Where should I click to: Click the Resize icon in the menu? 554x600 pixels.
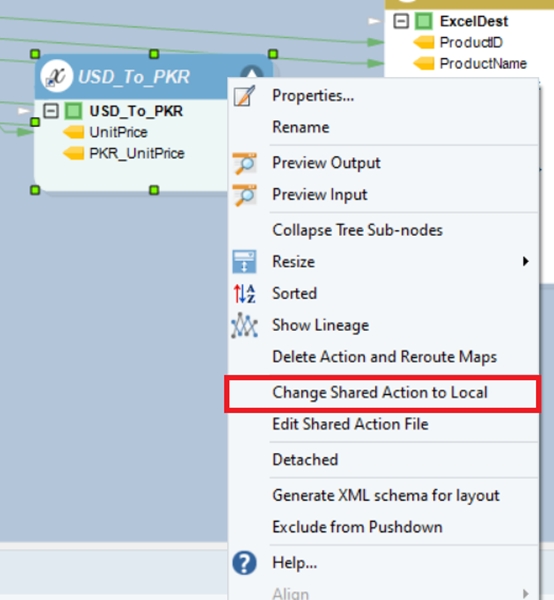pyautogui.click(x=244, y=262)
